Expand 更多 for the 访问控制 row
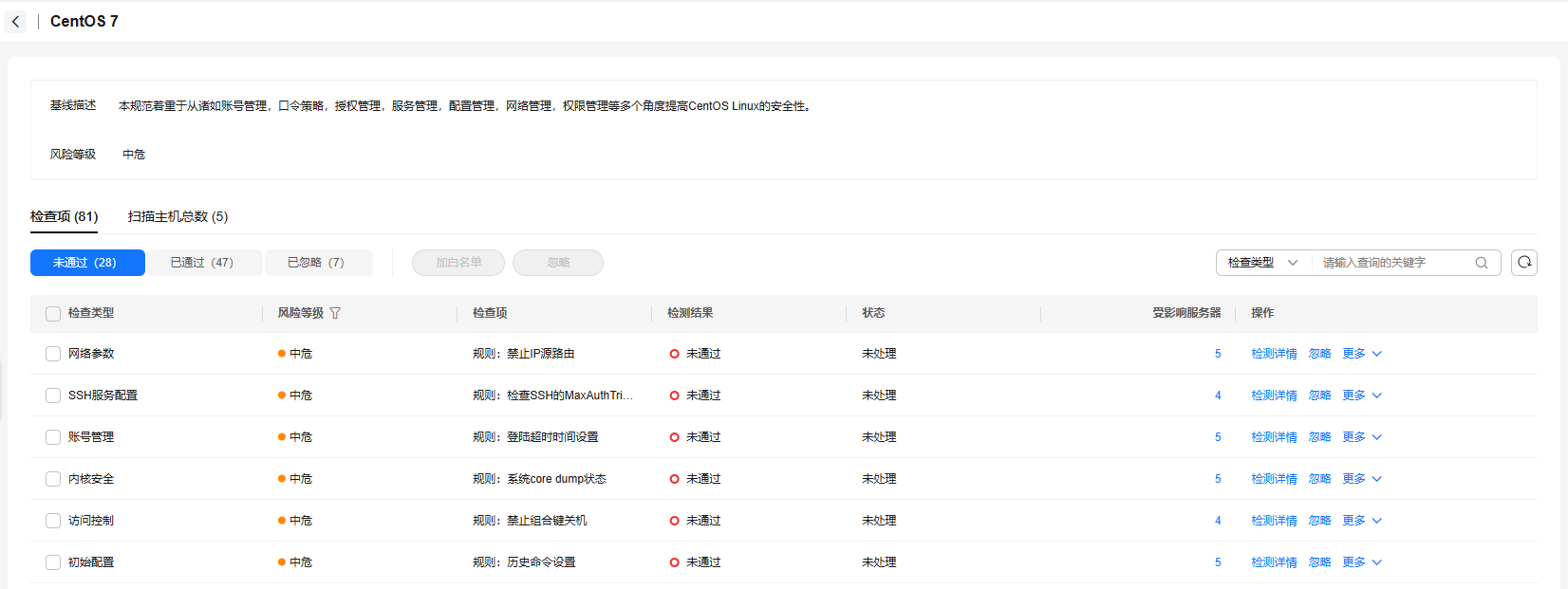 1362,521
